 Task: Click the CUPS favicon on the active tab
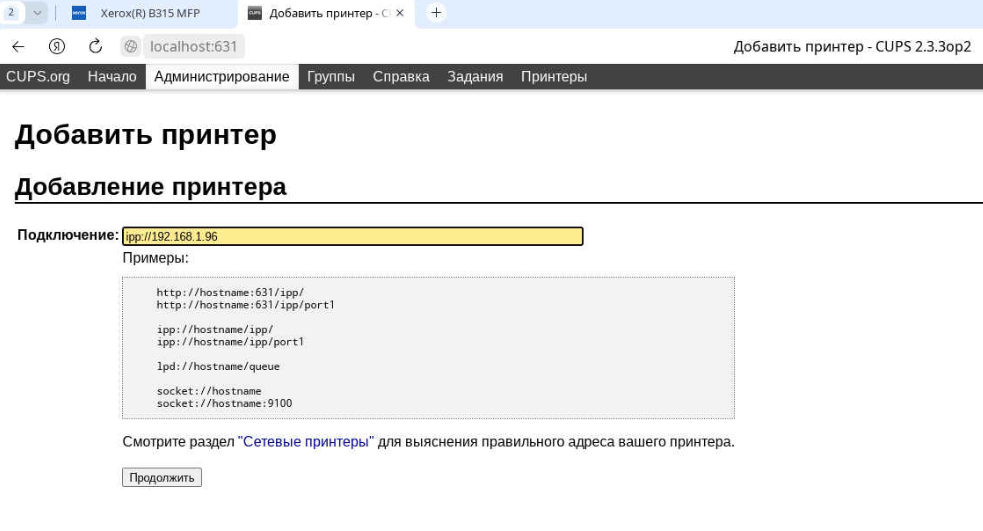255,13
